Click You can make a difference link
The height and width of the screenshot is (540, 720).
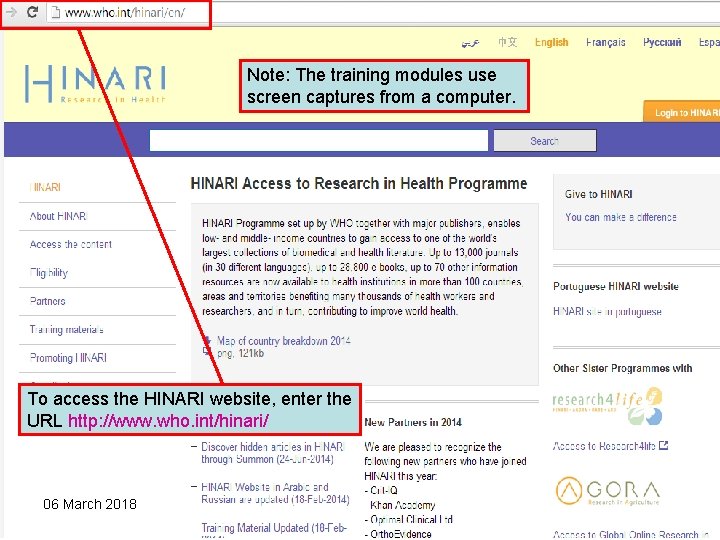coord(621,217)
